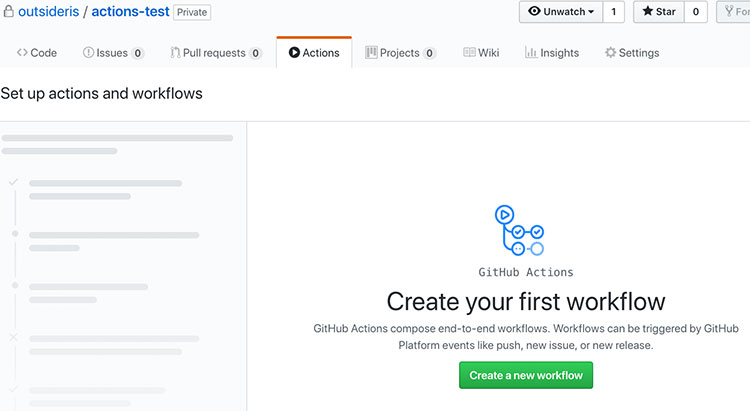
Task: Click the eye icon in Unwatch button
Action: click(x=534, y=11)
